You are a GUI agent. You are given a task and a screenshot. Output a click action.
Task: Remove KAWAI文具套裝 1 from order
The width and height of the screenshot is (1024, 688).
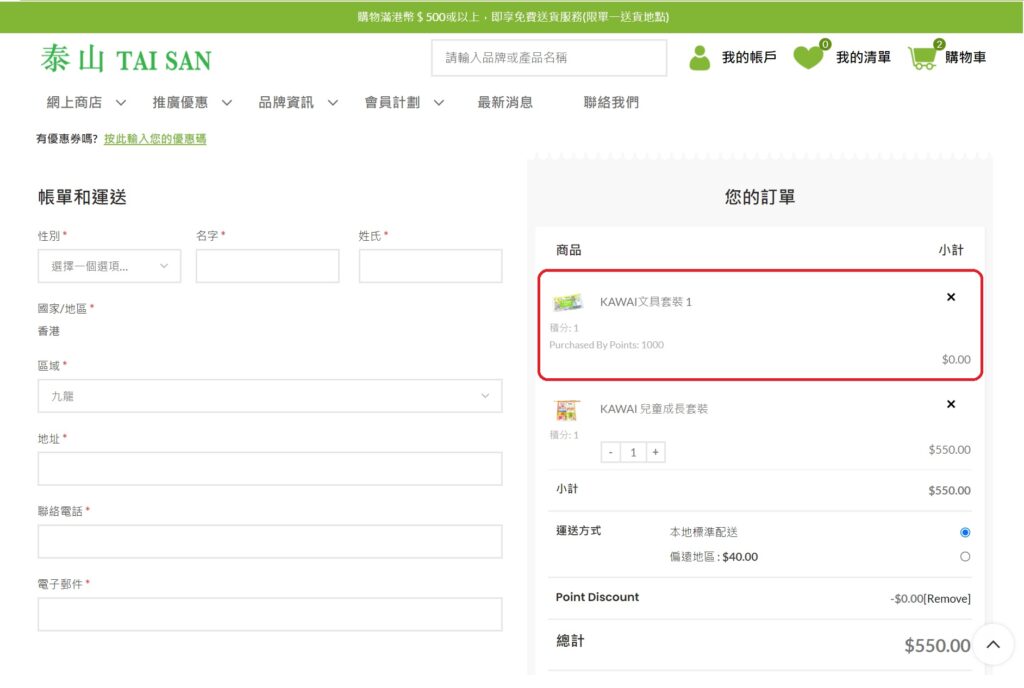[x=951, y=297]
